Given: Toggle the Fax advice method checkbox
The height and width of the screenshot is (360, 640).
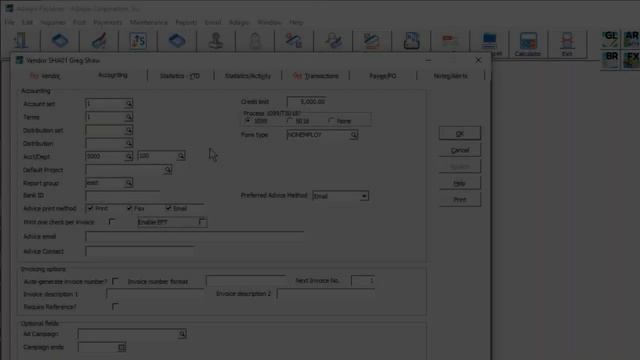Looking at the screenshot, I should pos(129,208).
